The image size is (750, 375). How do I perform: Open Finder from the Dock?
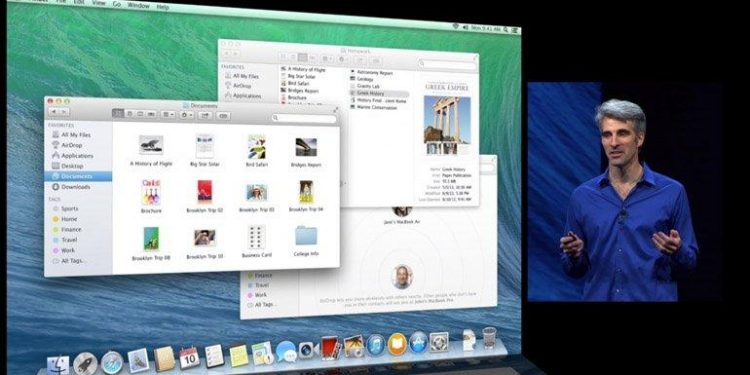tap(58, 366)
